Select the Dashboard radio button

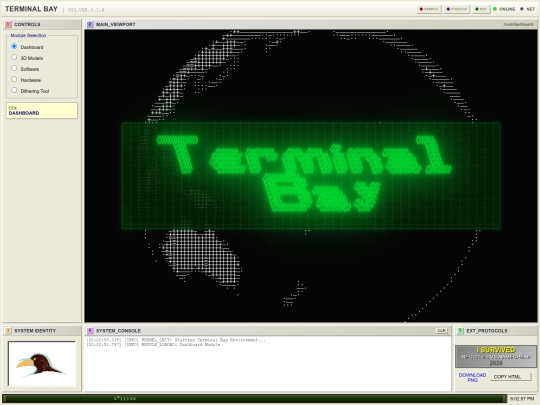pyautogui.click(x=14, y=46)
